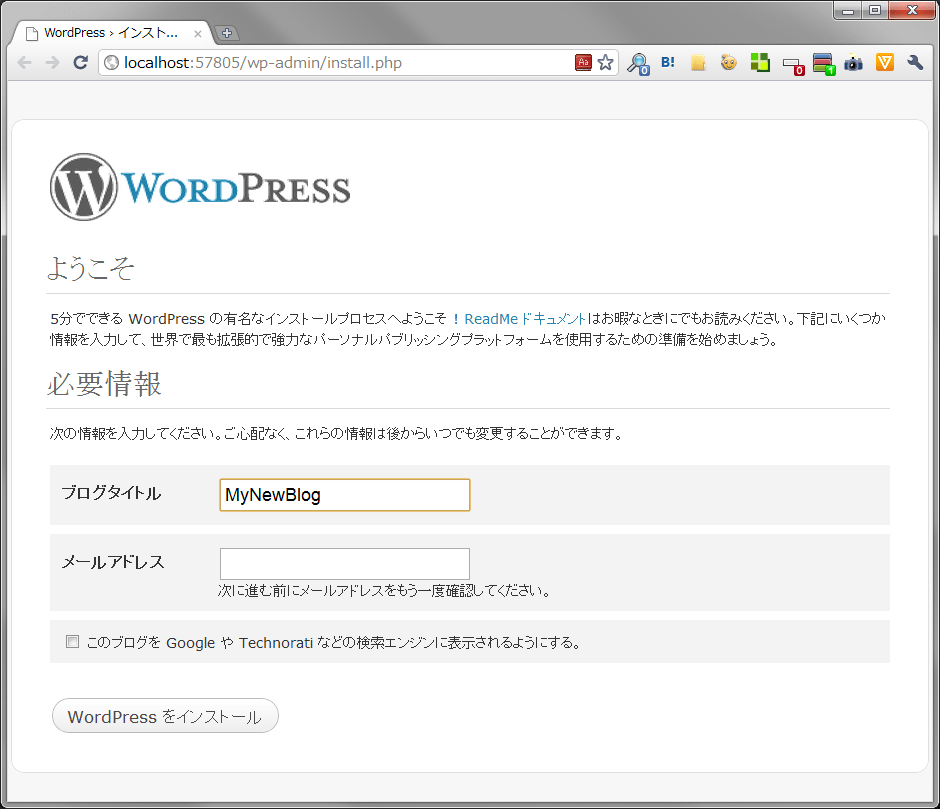Screen dimensions: 940x809
Task: Reload the install.php page
Action: click(80, 62)
